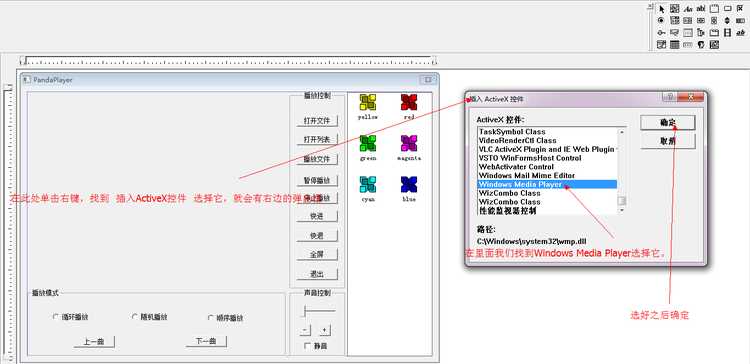Select the 循环播放 radio button
750x364 pixels.
coord(70,317)
